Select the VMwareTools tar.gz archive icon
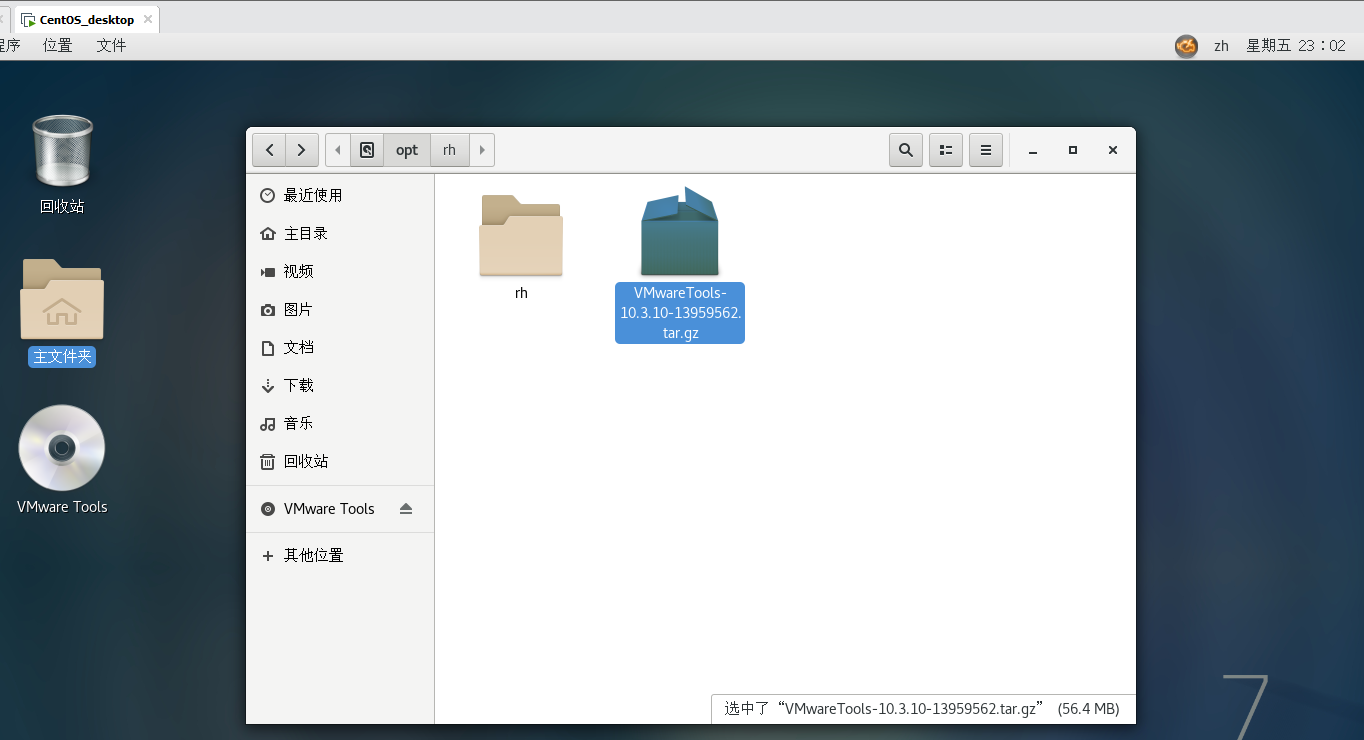Viewport: 1364px width, 740px height. [680, 231]
